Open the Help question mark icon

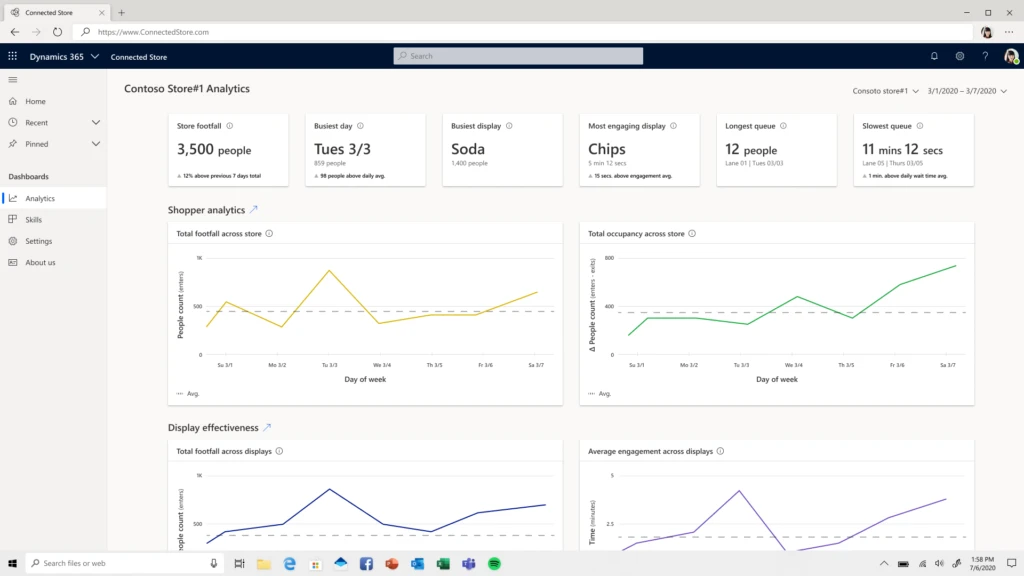986,56
